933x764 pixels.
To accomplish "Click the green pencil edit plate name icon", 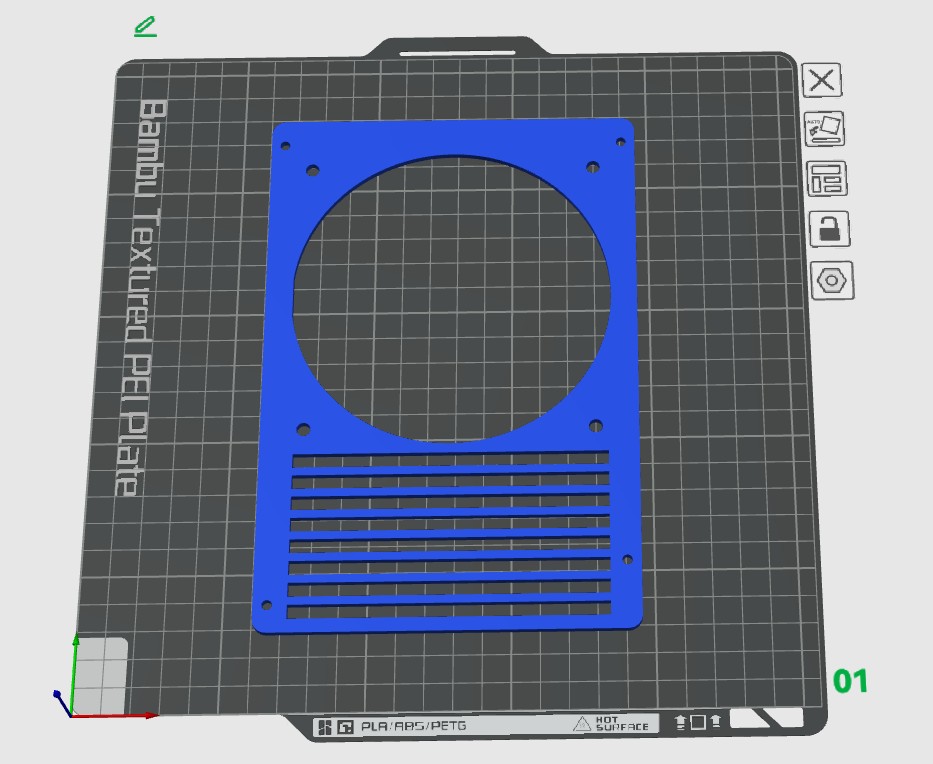I will (145, 27).
